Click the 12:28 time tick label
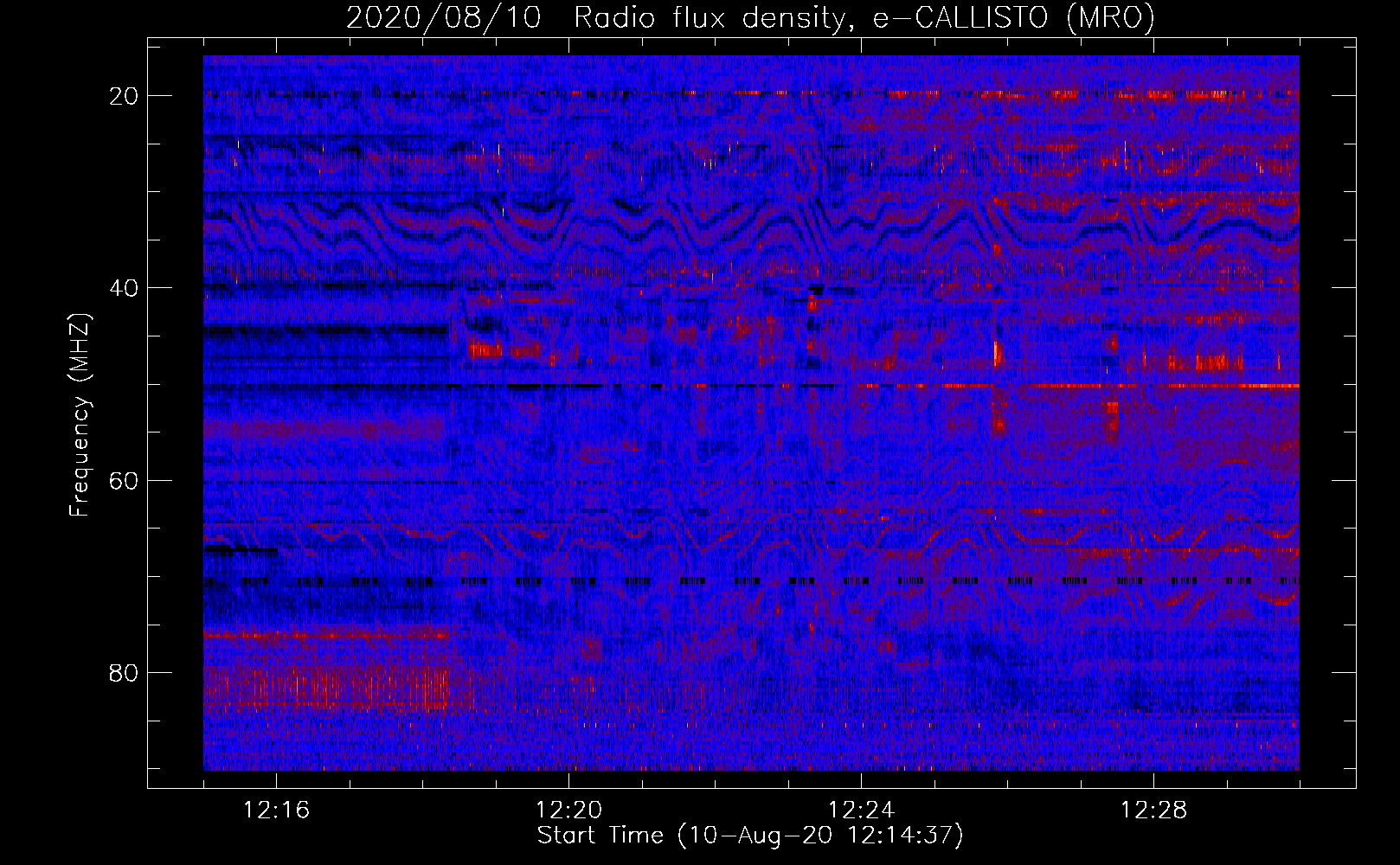Screen dimensions: 1400x865 click(x=1153, y=811)
